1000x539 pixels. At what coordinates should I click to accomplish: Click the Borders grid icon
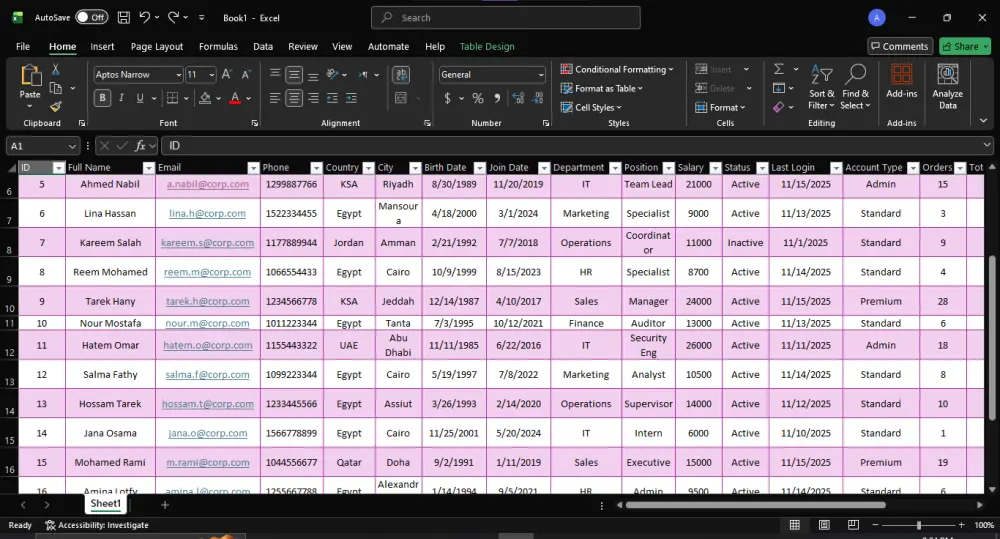[x=172, y=98]
